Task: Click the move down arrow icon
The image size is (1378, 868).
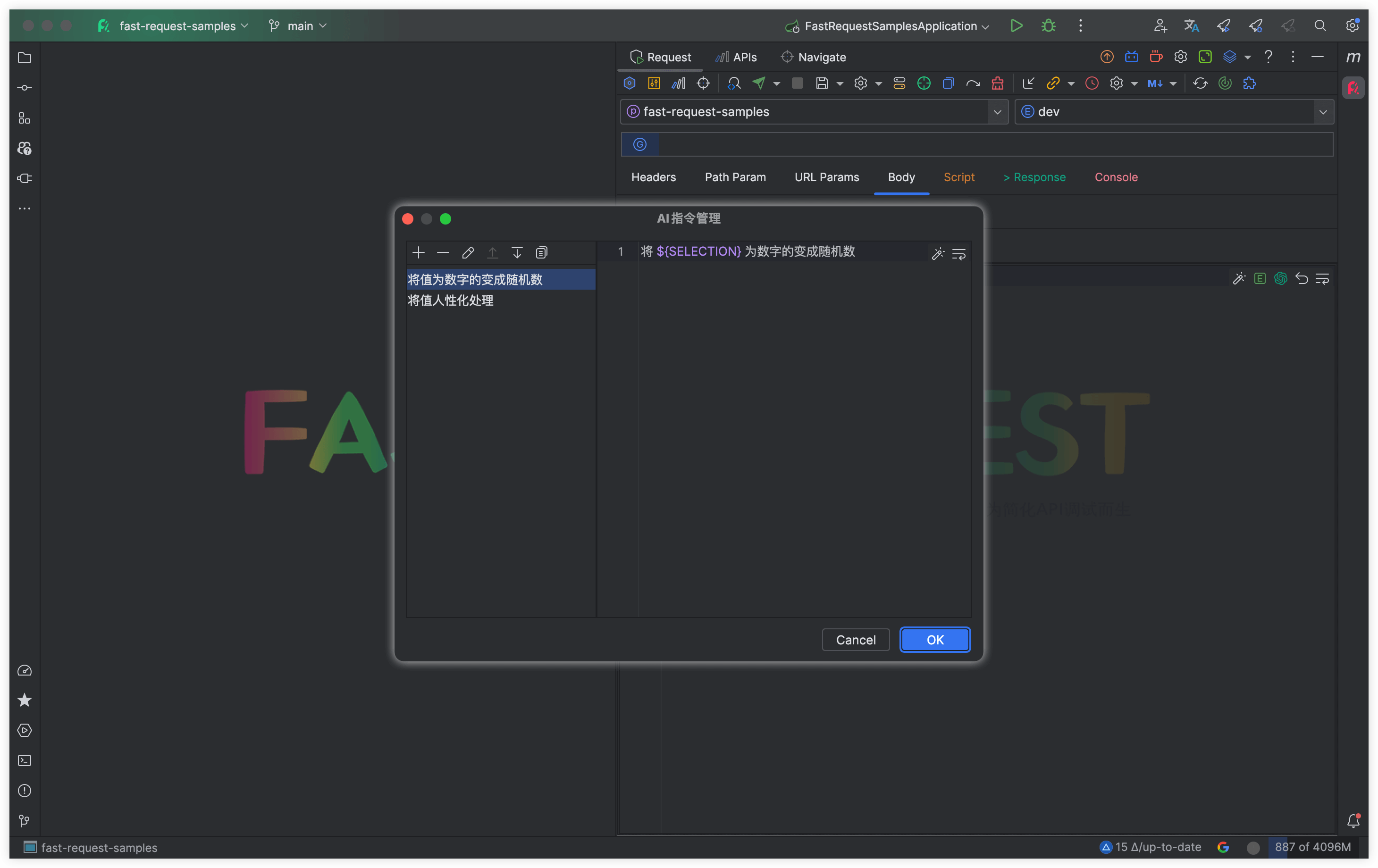Action: [517, 252]
